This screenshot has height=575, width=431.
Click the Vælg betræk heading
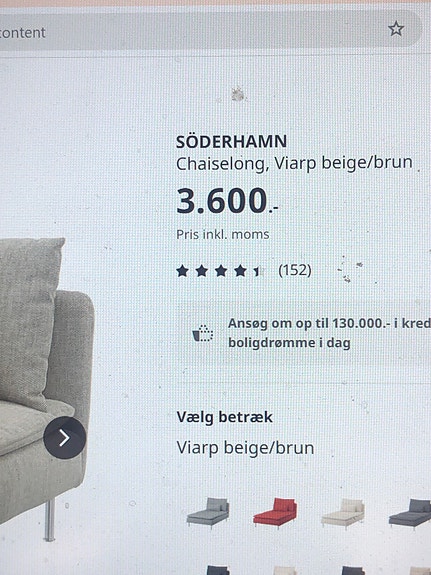tap(224, 417)
